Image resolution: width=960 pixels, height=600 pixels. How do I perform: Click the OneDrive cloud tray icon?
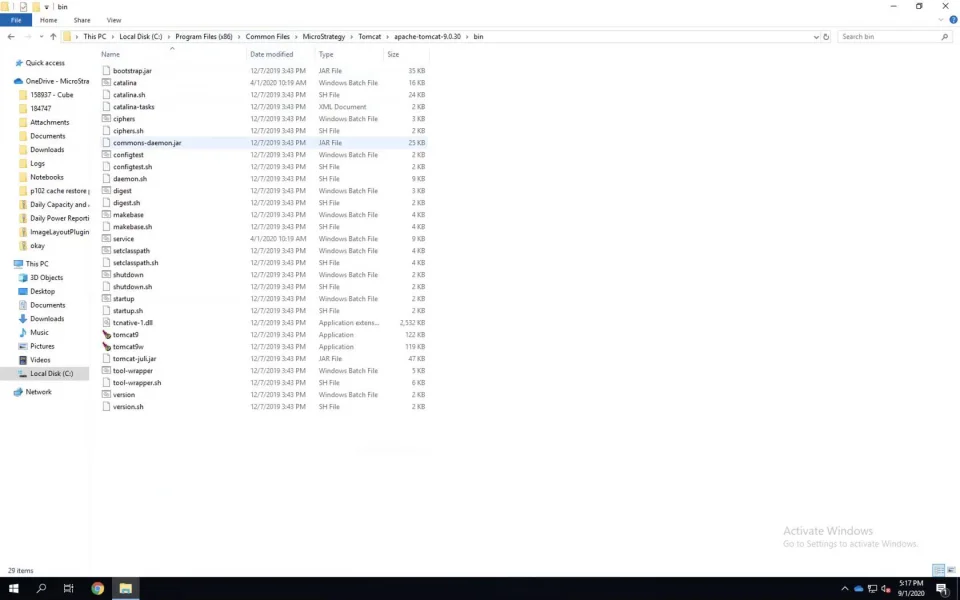[858, 589]
